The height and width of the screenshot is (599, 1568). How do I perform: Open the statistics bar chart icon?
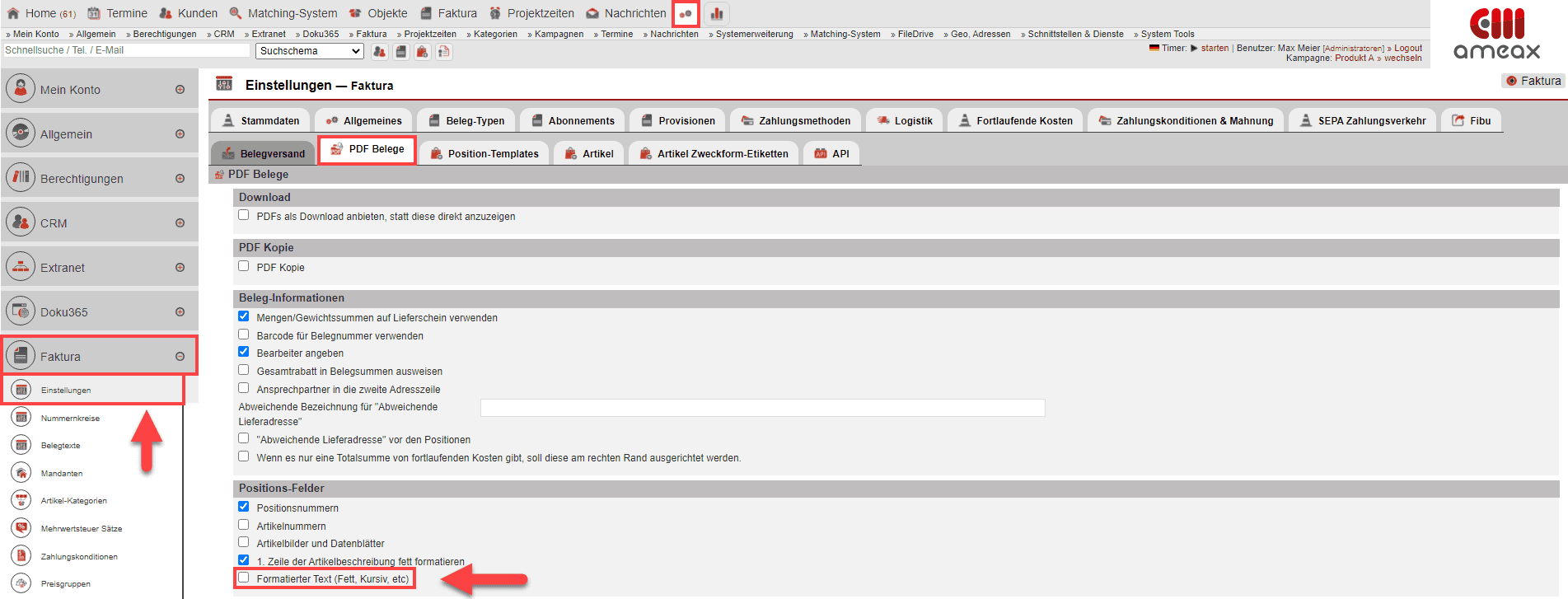pos(717,14)
